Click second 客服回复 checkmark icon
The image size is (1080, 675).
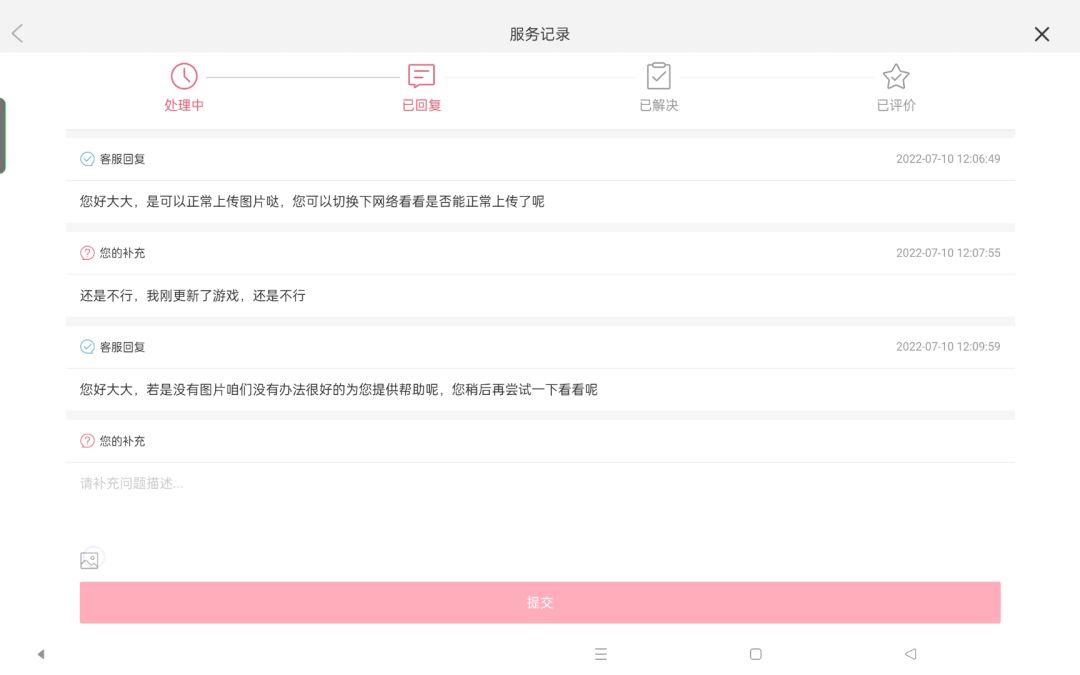click(x=87, y=347)
